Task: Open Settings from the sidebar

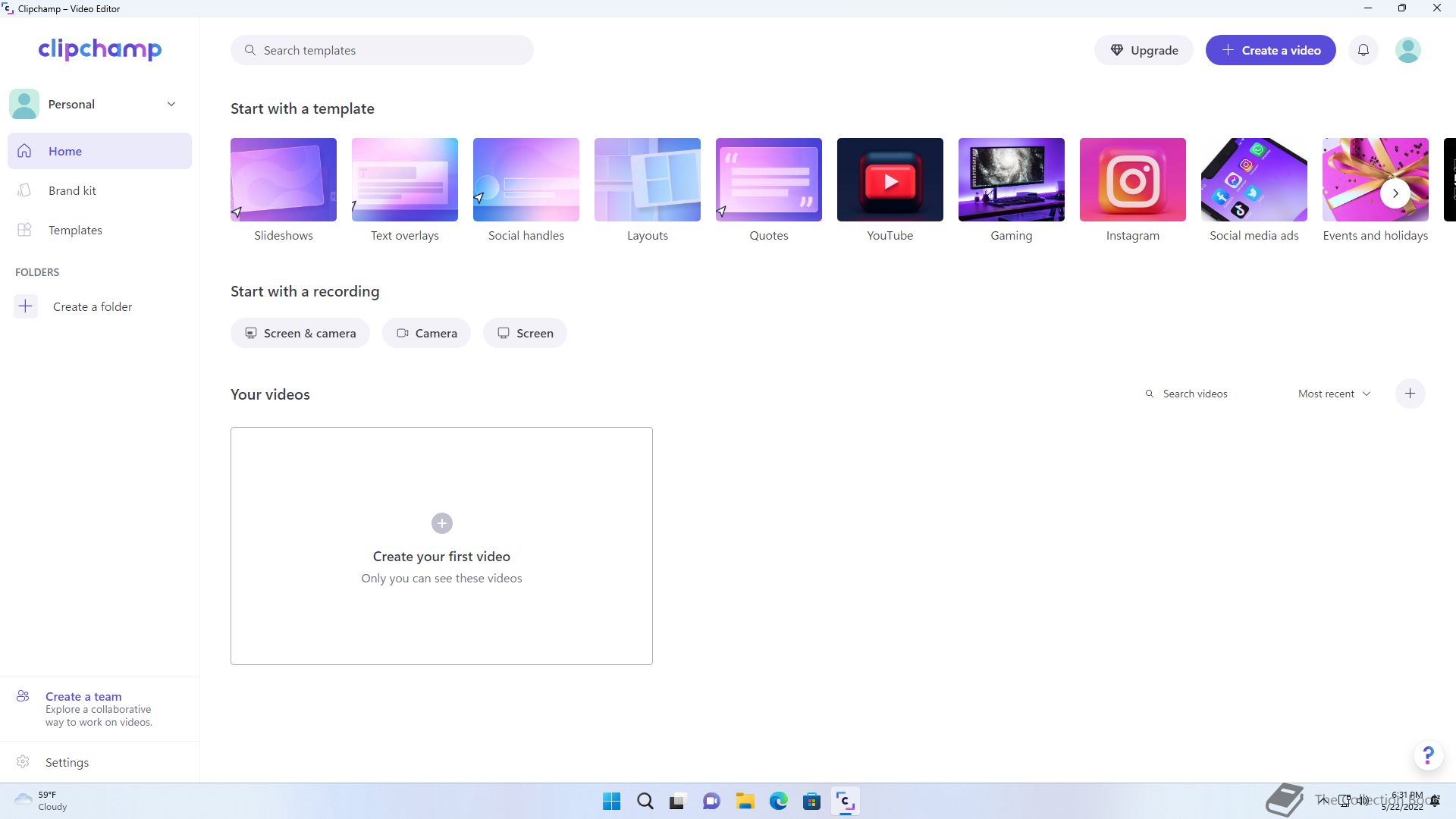Action: click(67, 762)
